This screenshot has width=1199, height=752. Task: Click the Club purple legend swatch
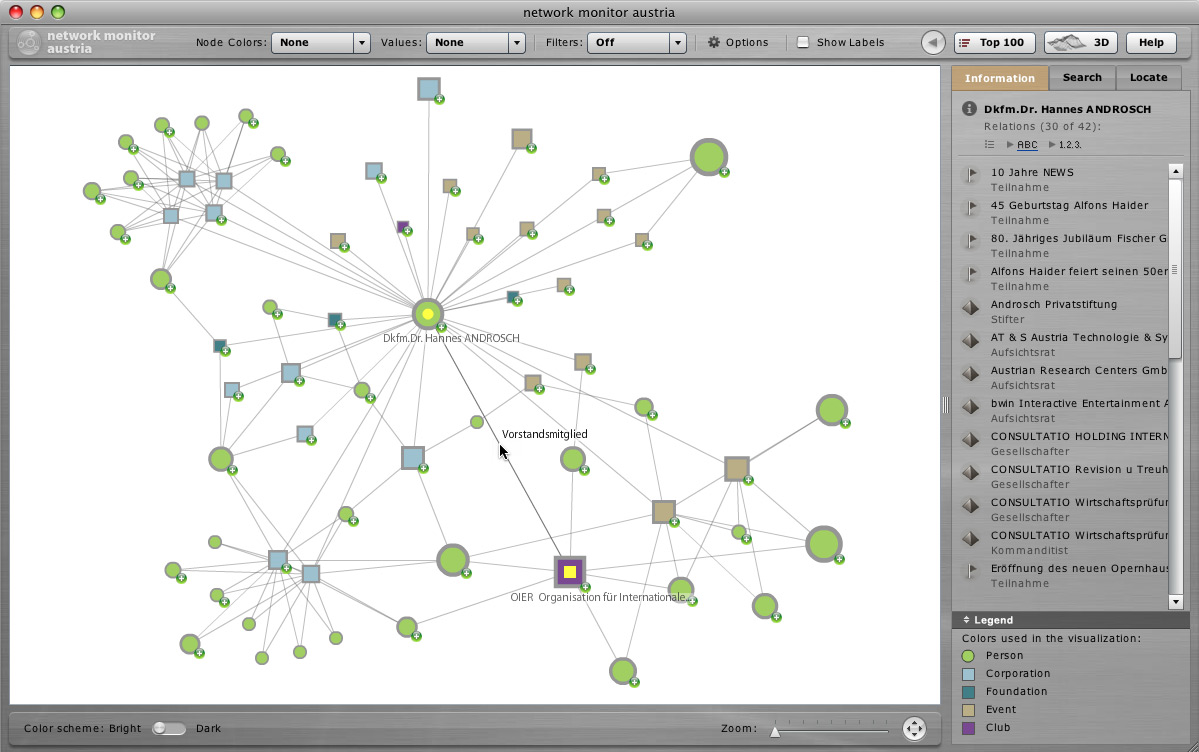coord(968,728)
